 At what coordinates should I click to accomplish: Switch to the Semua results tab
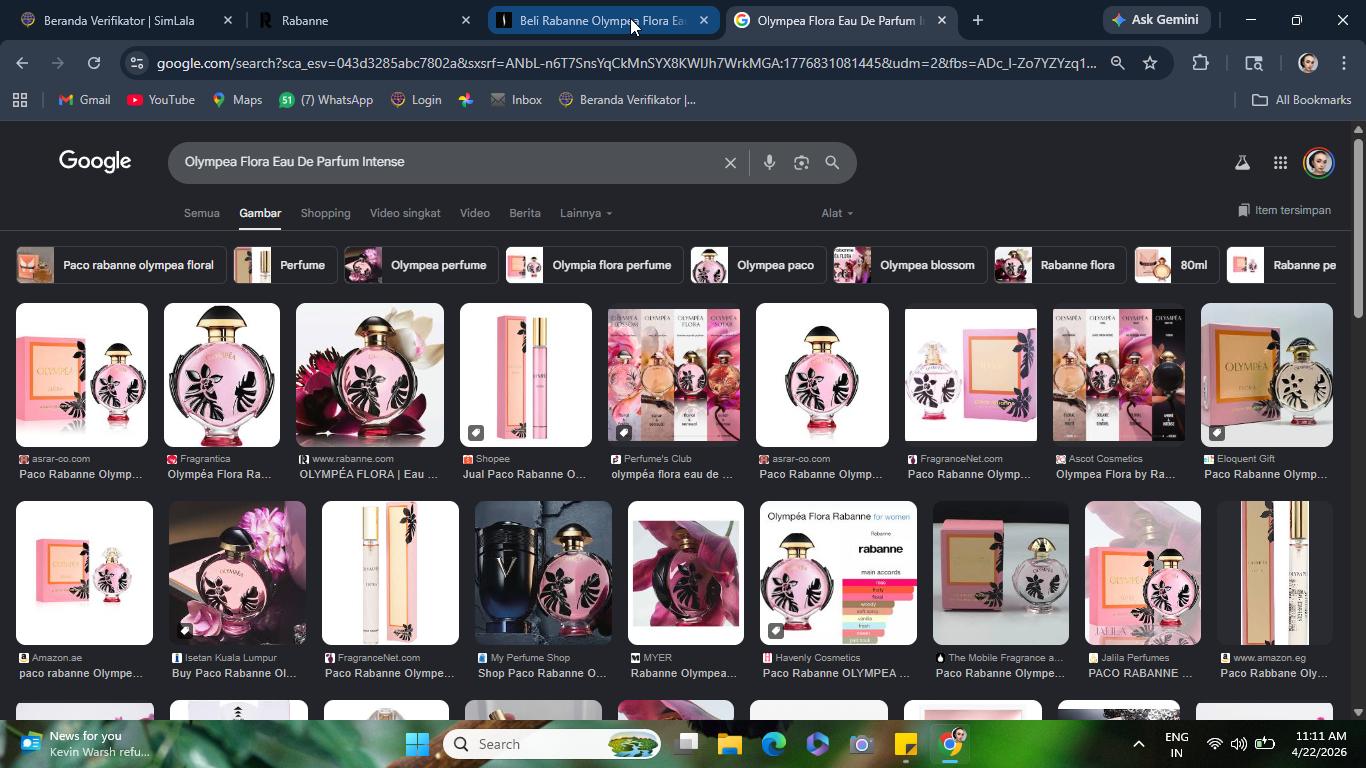(201, 213)
